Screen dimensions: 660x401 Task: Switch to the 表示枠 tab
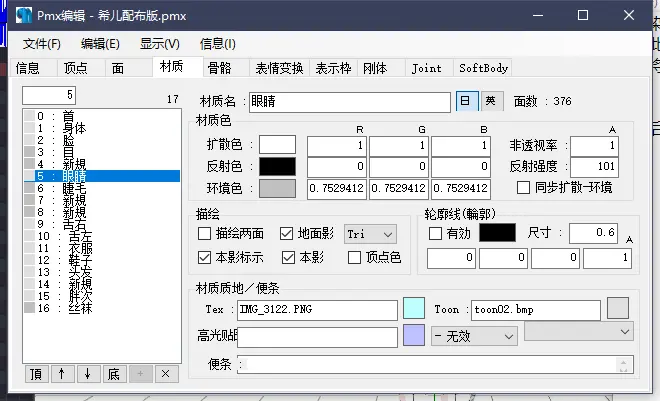point(333,68)
